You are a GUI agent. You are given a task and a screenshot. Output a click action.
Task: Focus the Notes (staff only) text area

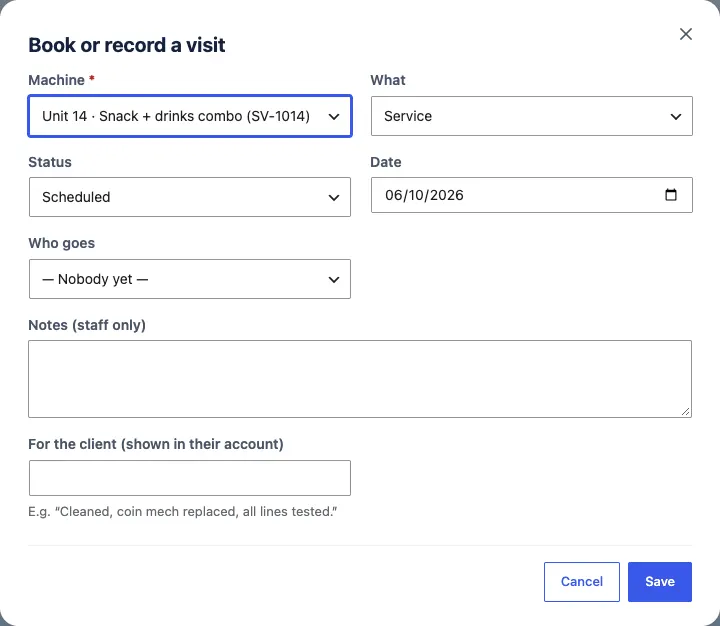pyautogui.click(x=360, y=379)
